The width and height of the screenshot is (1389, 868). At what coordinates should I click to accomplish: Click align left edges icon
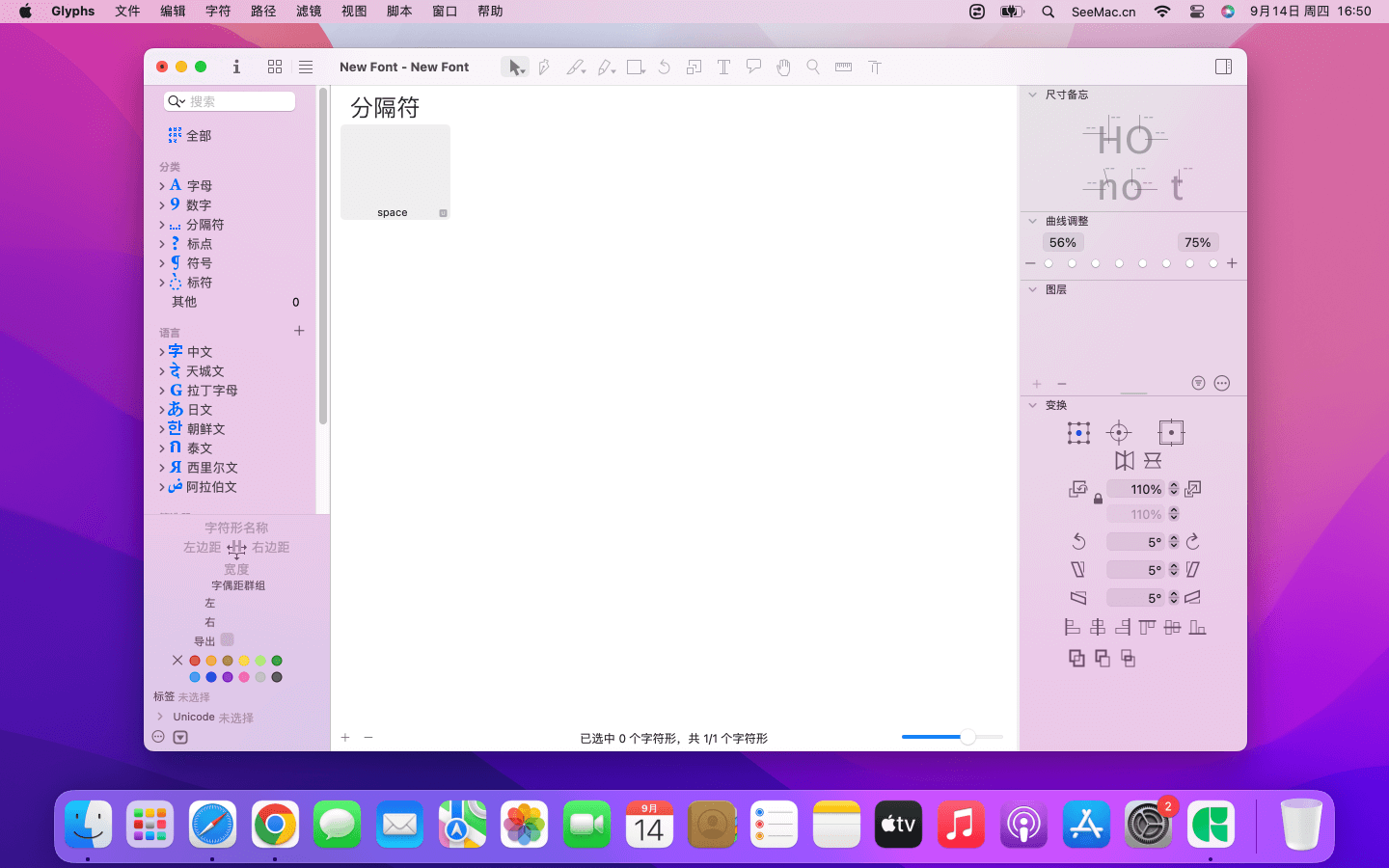(1072, 628)
